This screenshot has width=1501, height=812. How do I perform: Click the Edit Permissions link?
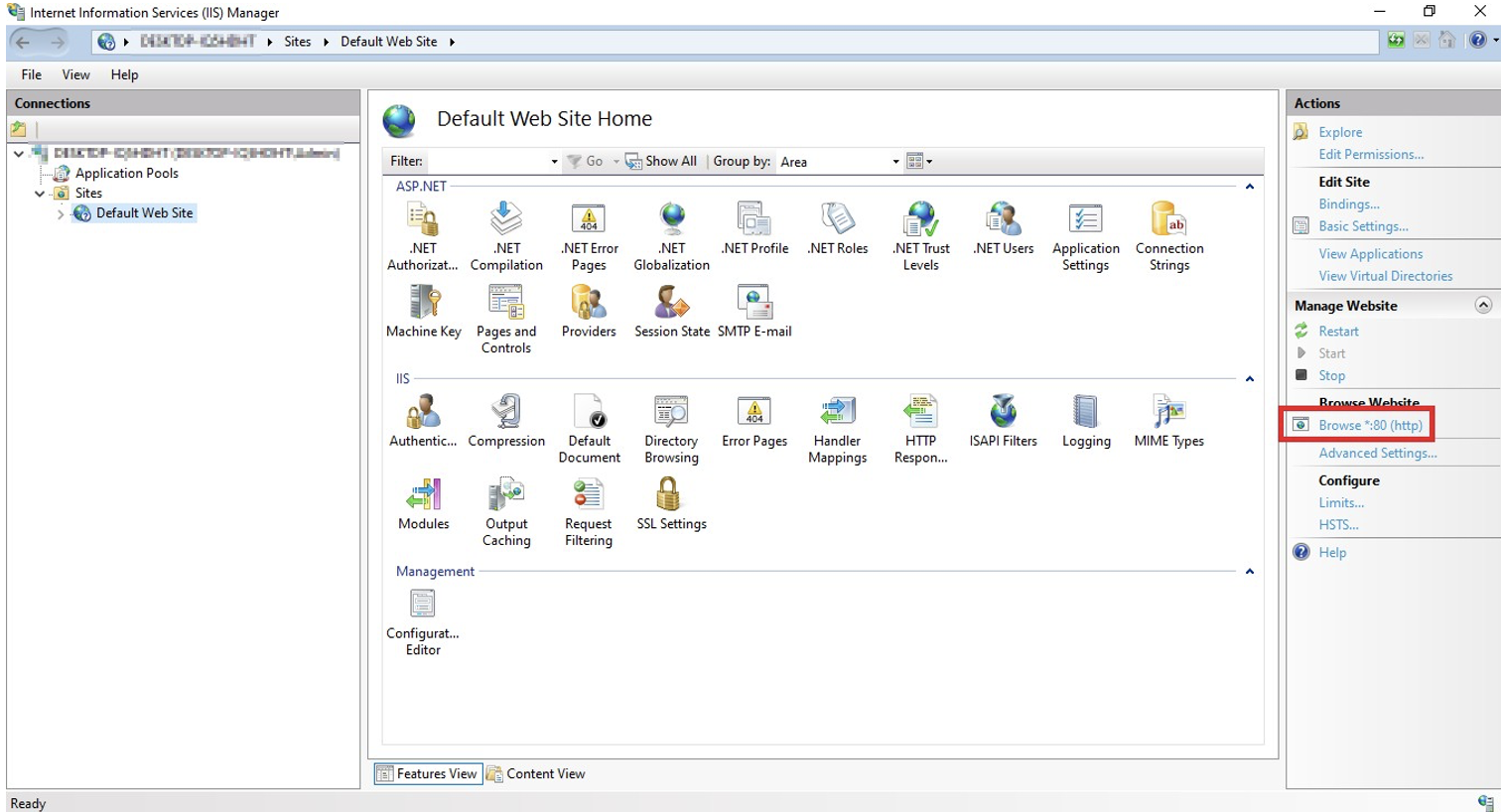[1371, 154]
